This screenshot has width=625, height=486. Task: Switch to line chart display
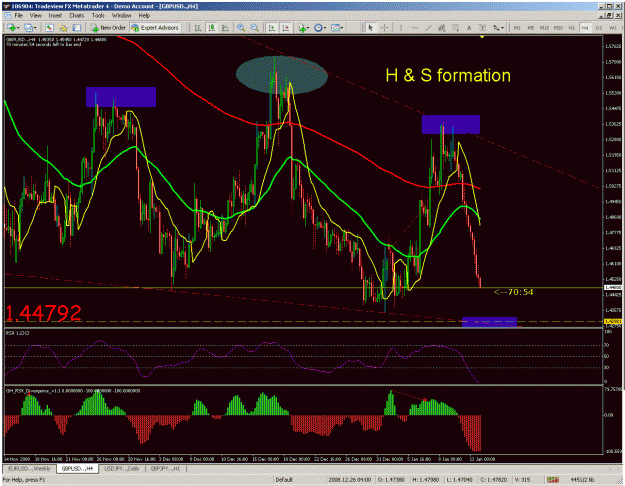225,28
